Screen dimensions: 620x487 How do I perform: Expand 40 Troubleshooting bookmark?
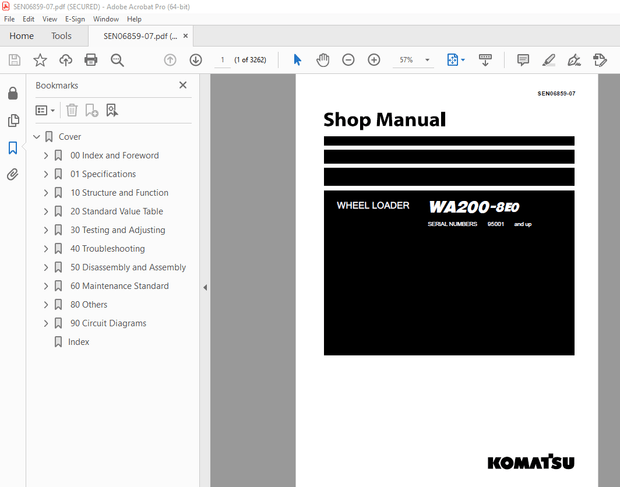(46, 249)
